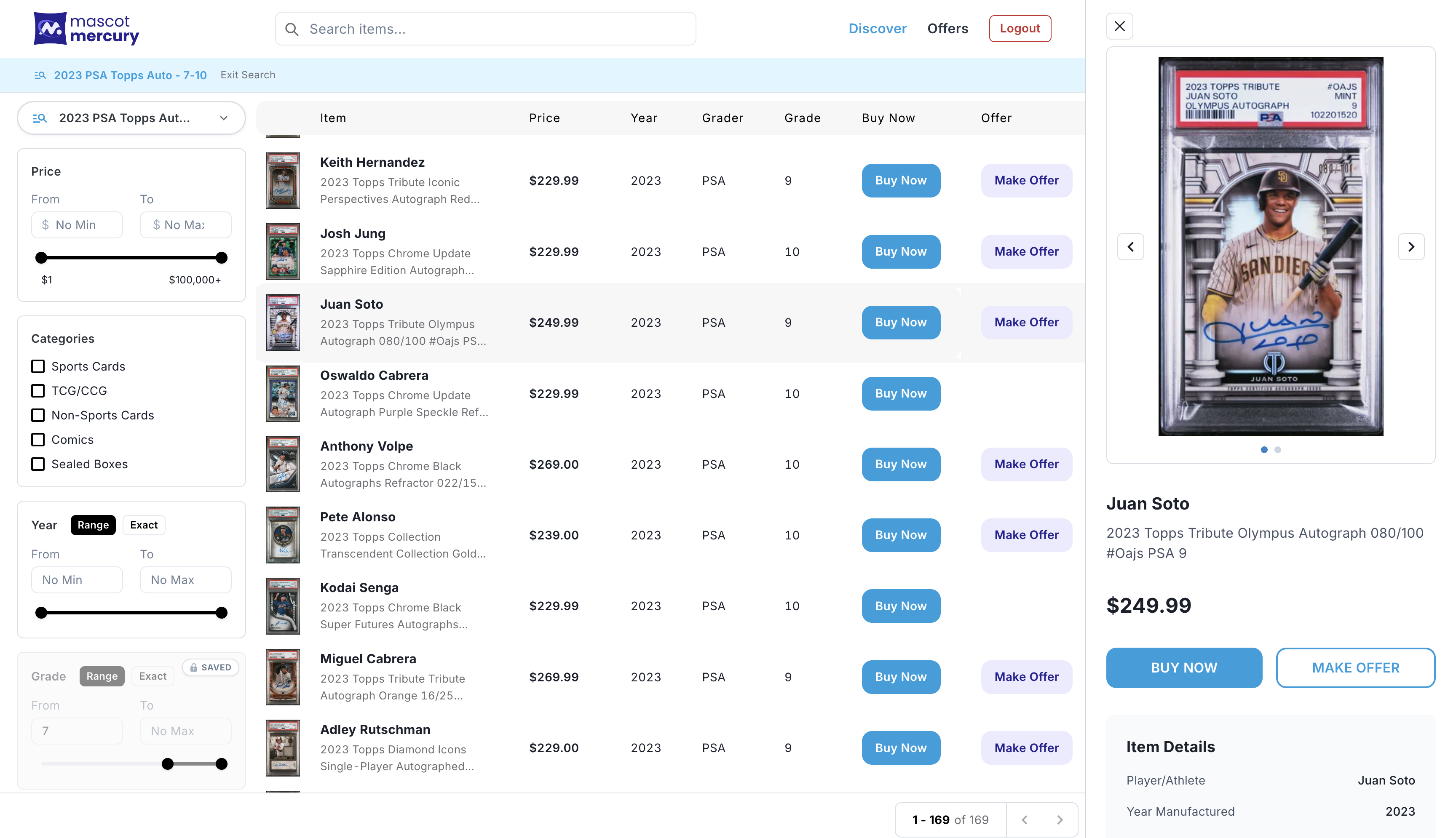Viewport: 1456px width, 838px height.
Task: Open Juan Soto card thumbnail in list
Action: pos(283,322)
